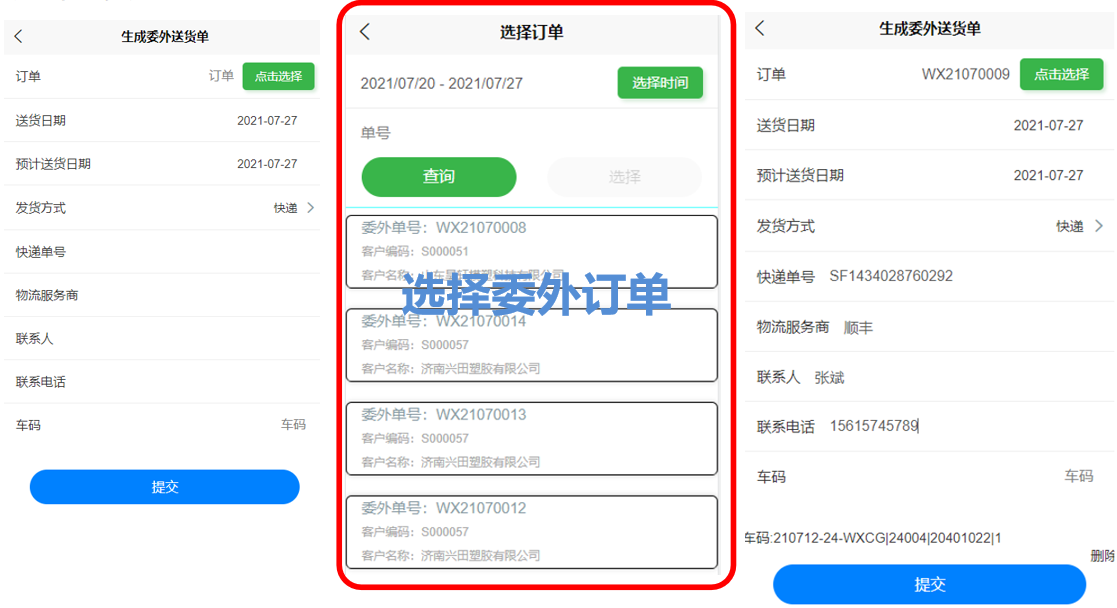Open the 选择时间 date picker
Image resolution: width=1117 pixels, height=608 pixels.
(660, 83)
